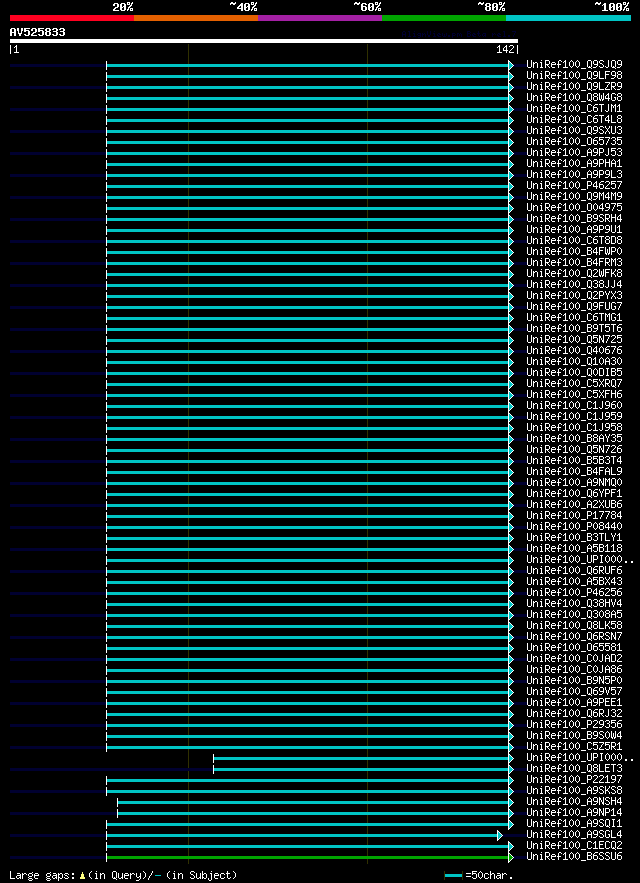Select the UniRef100_Q9FUG7 label
This screenshot has height=883, width=640.
[x=574, y=306]
